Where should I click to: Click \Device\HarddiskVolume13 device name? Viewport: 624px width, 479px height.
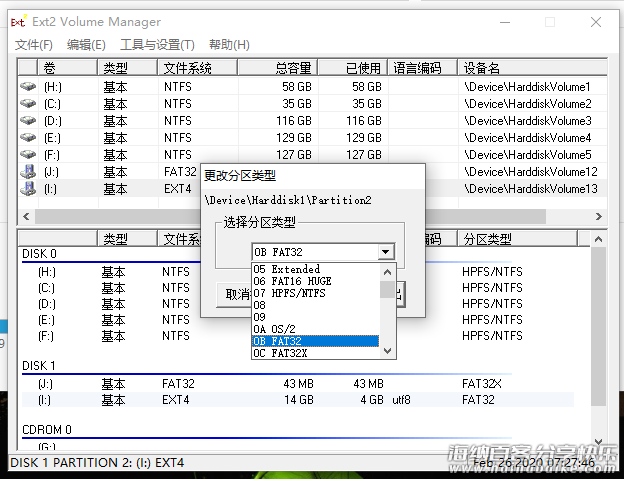point(530,189)
